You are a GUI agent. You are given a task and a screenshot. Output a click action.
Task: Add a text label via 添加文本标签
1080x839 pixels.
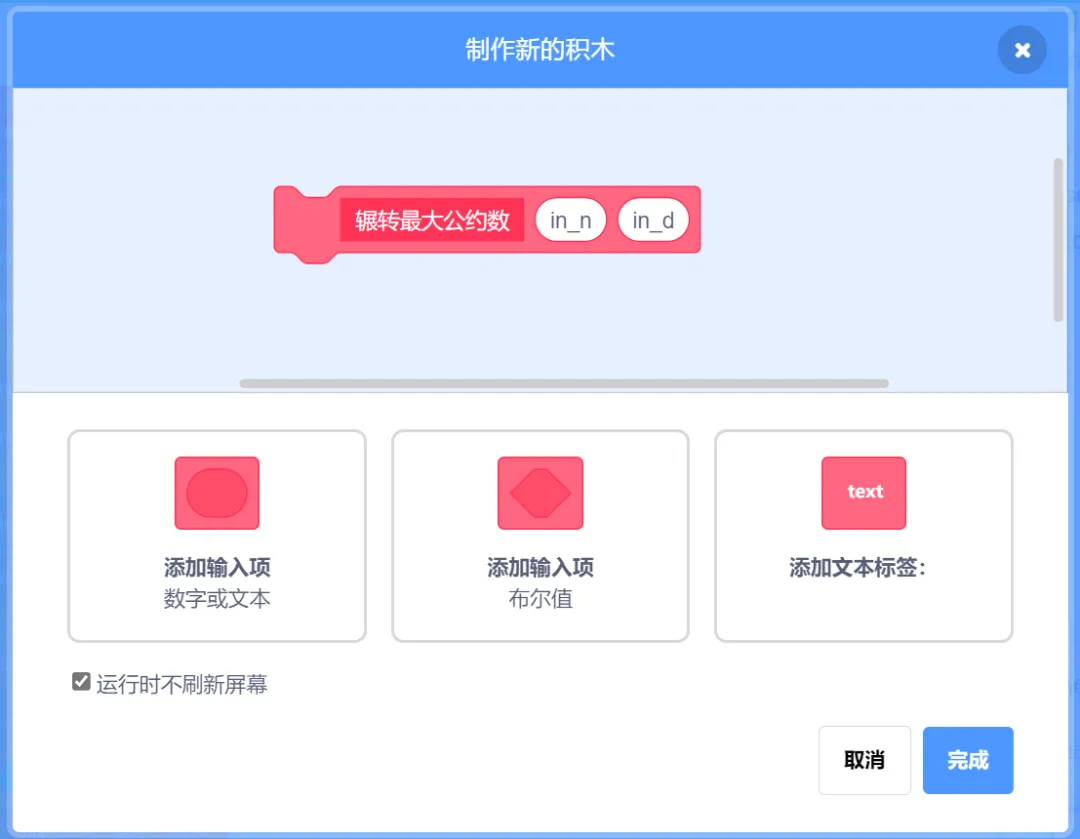864,536
